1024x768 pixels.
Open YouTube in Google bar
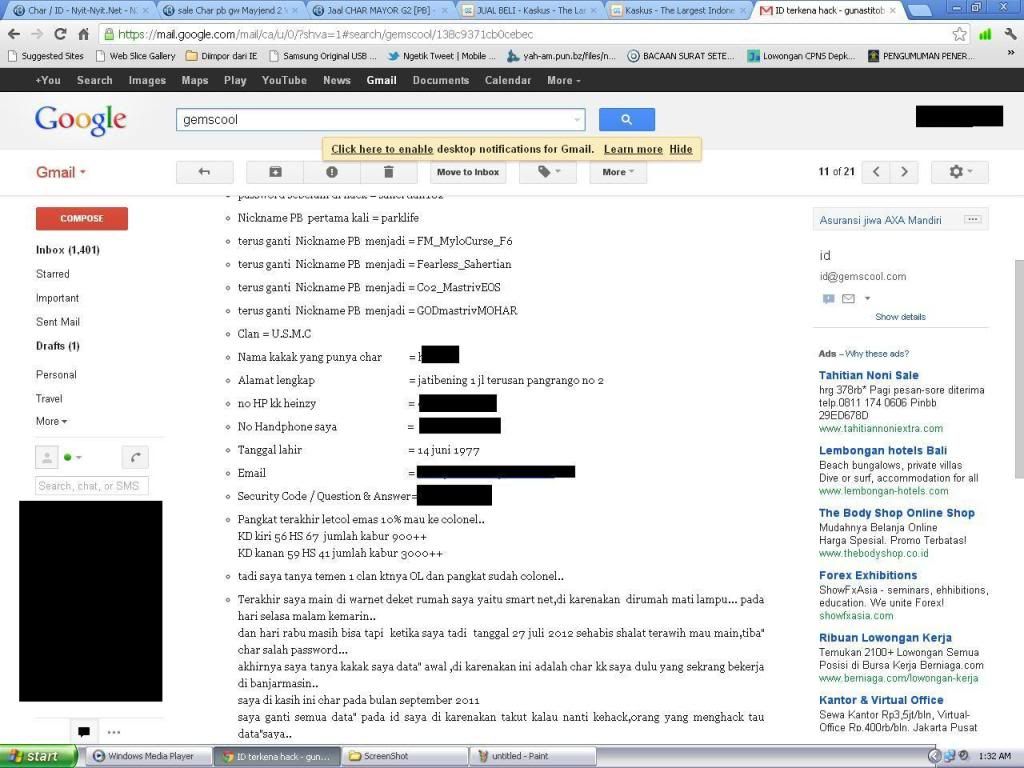(x=284, y=80)
